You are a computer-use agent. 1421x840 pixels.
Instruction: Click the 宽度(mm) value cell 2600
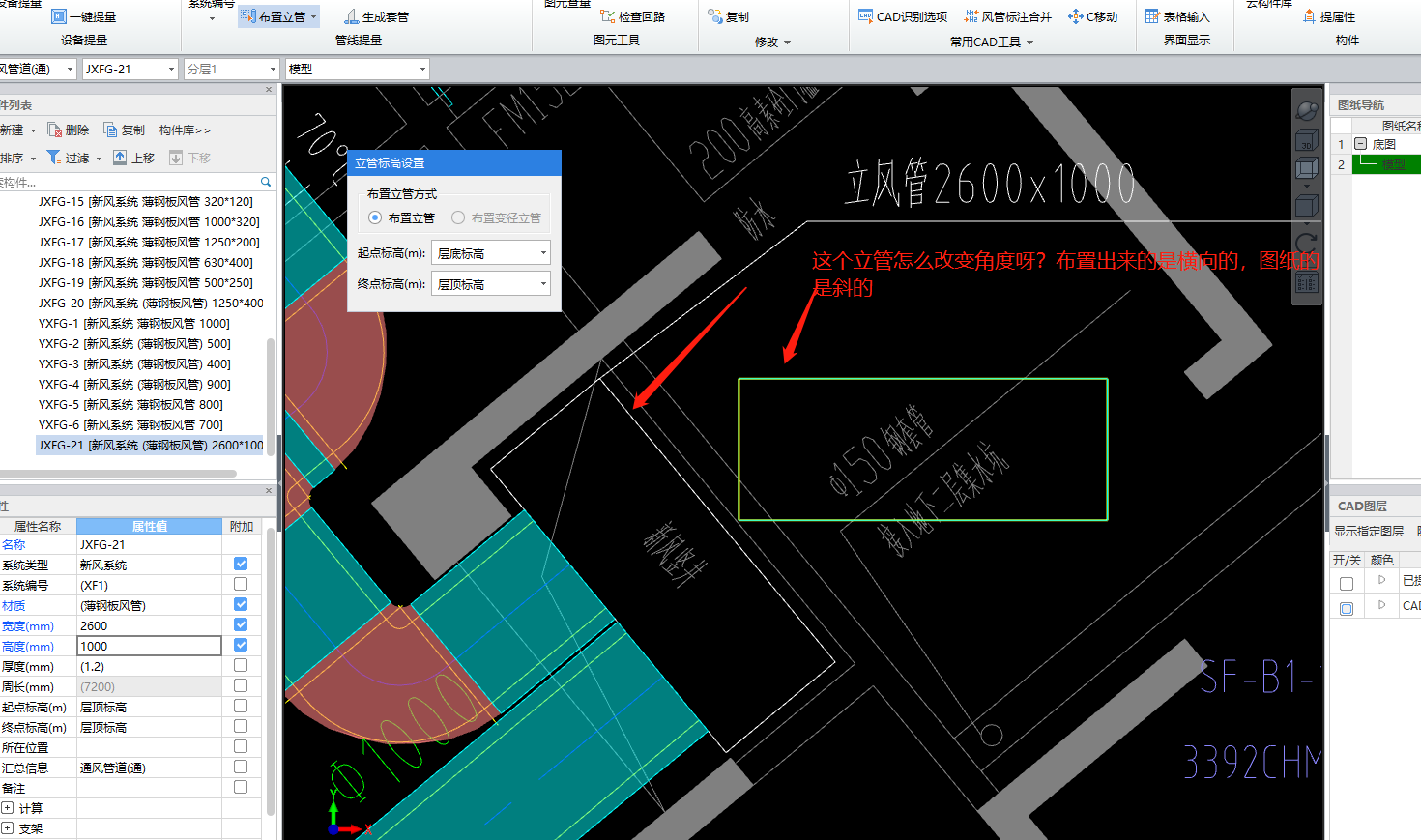click(149, 625)
